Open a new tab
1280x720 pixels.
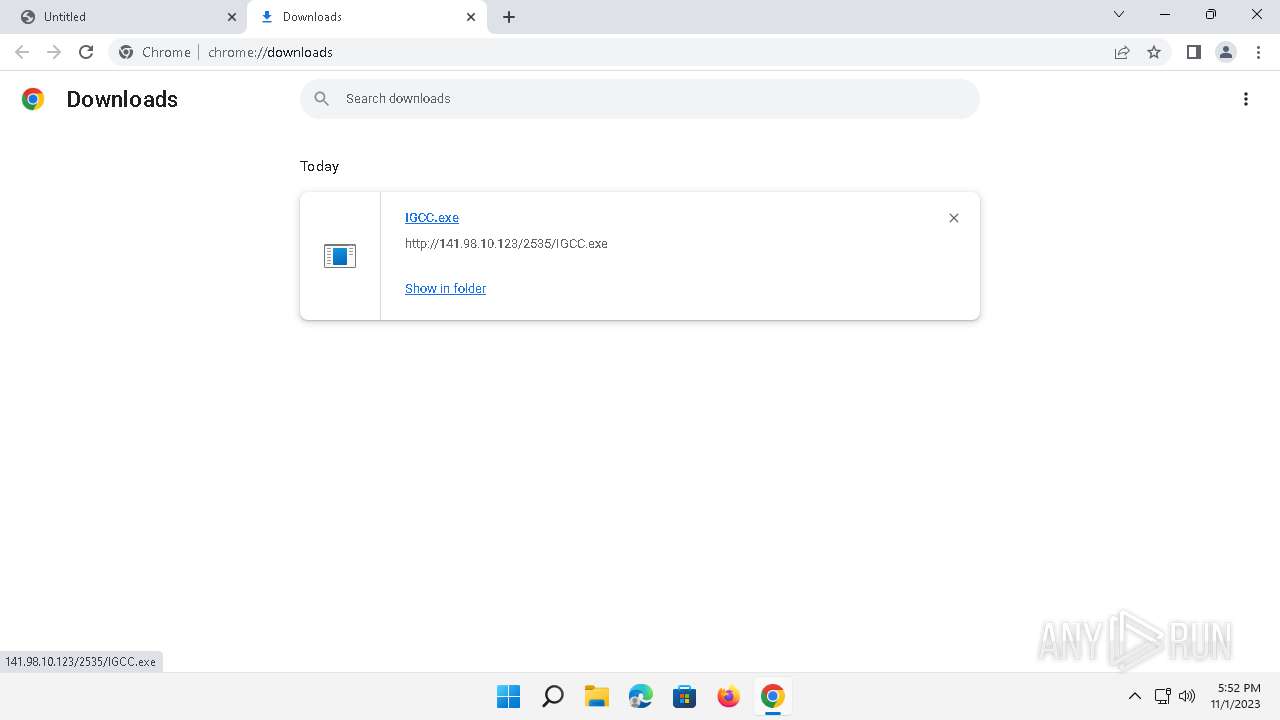tap(509, 17)
